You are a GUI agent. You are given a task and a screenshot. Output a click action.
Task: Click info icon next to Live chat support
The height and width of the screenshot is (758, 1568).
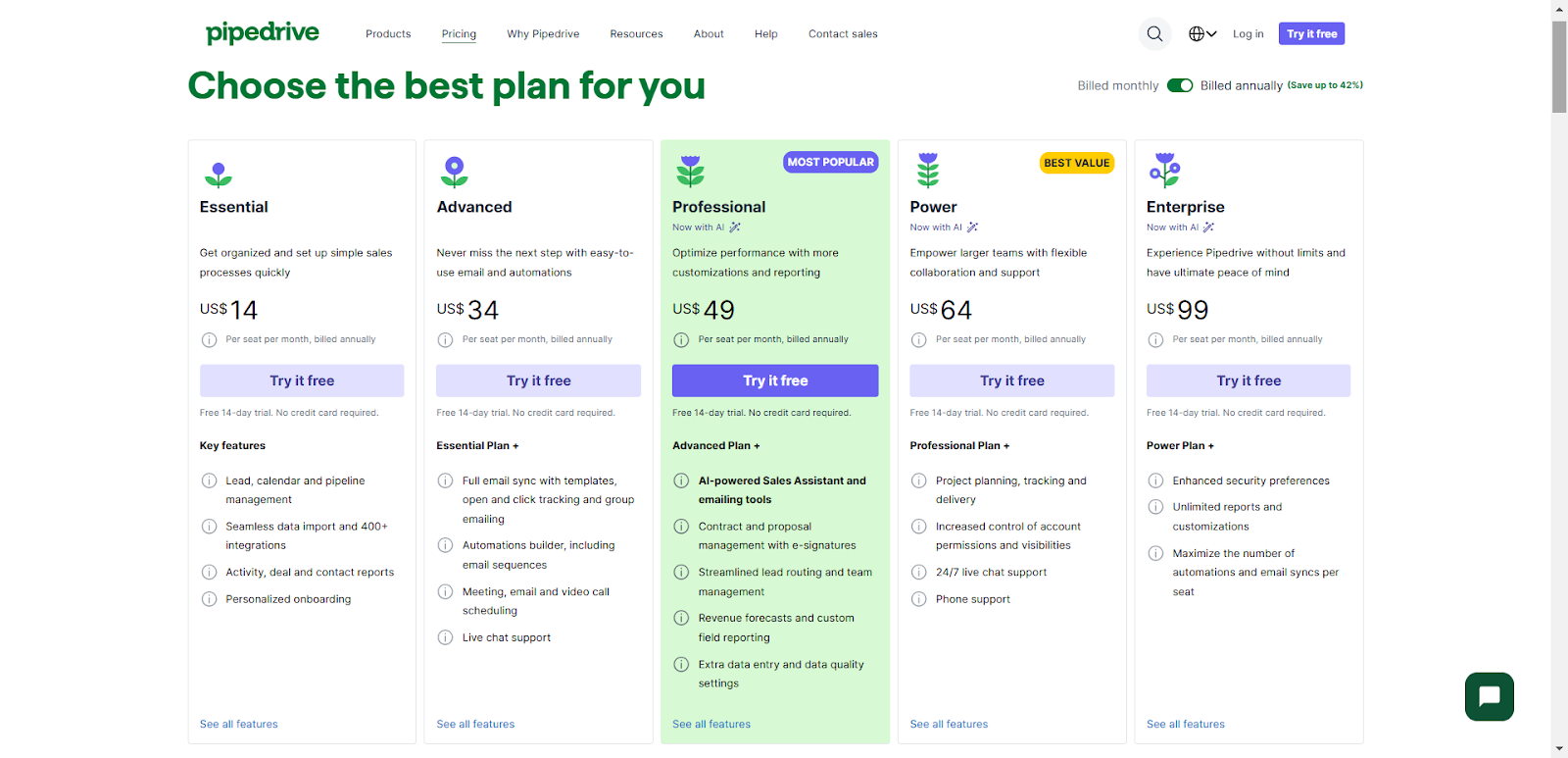coord(445,637)
